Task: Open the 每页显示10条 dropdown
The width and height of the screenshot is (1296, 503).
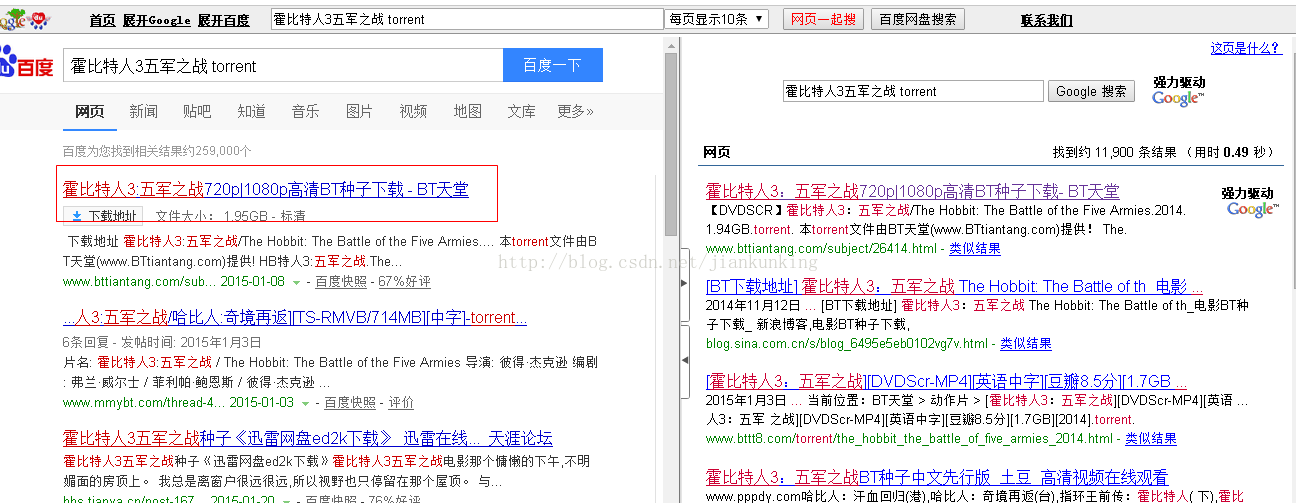Action: (716, 19)
